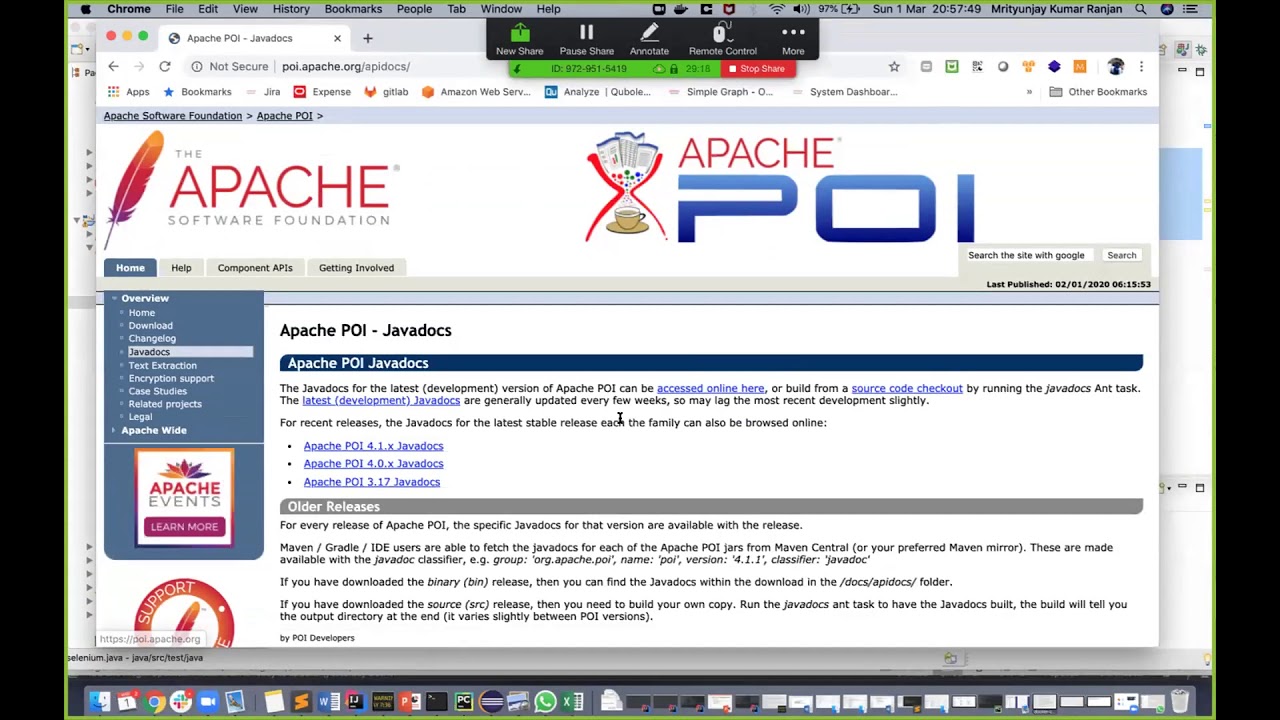Open the Window menu

501,9
